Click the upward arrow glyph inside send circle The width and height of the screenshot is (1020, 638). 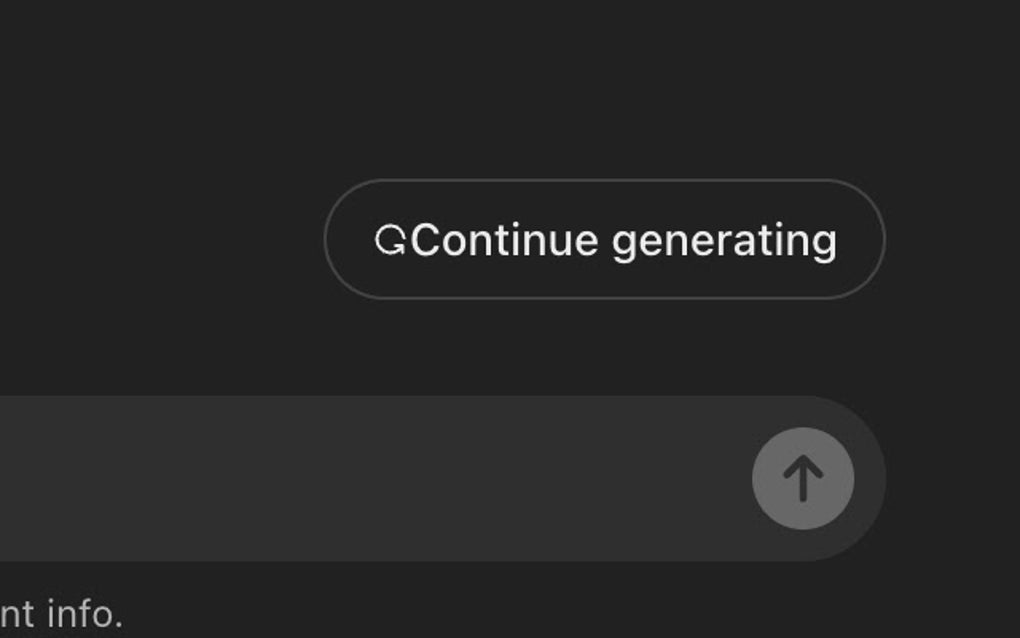[x=803, y=478]
